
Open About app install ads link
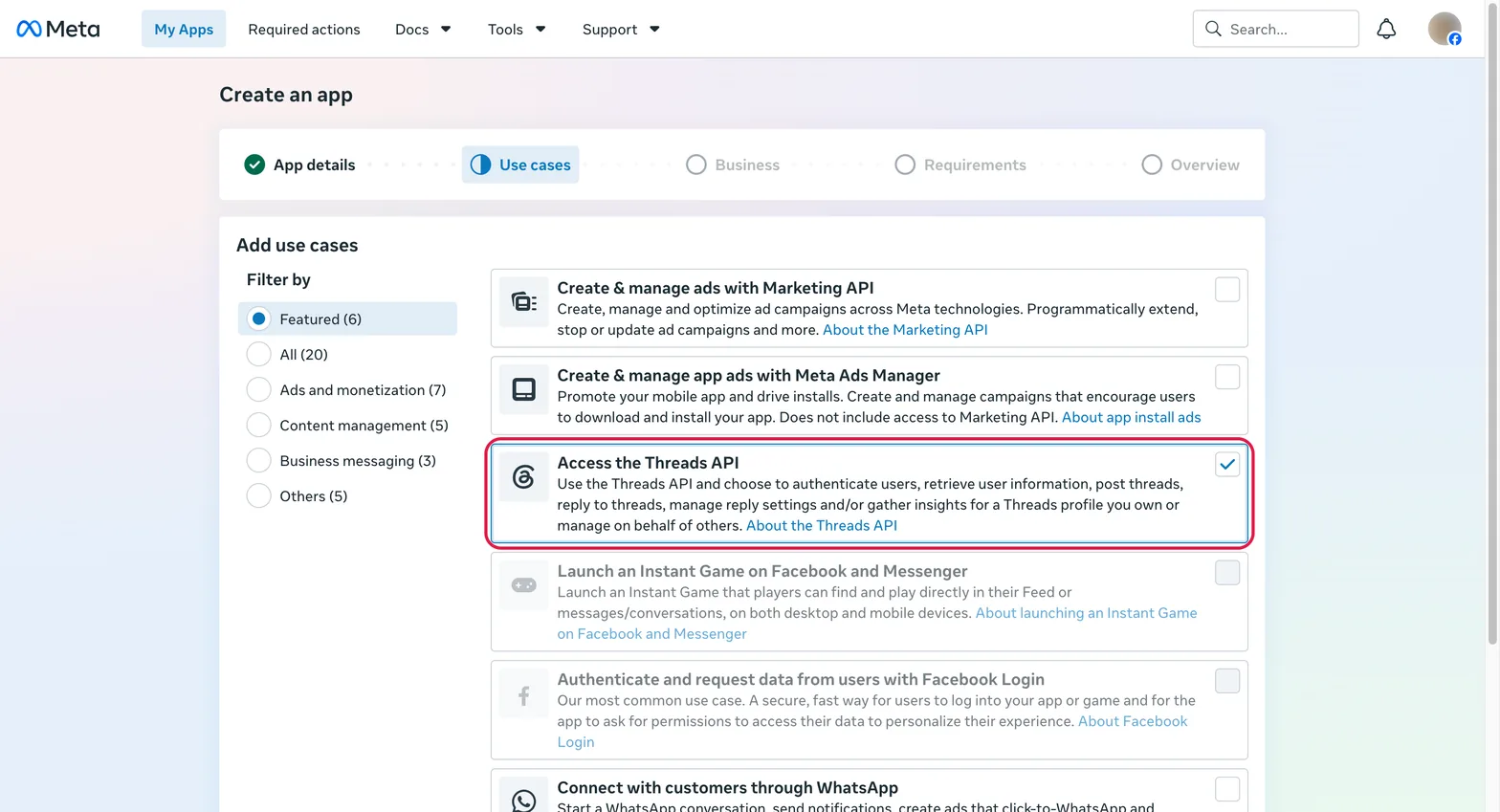point(1131,417)
